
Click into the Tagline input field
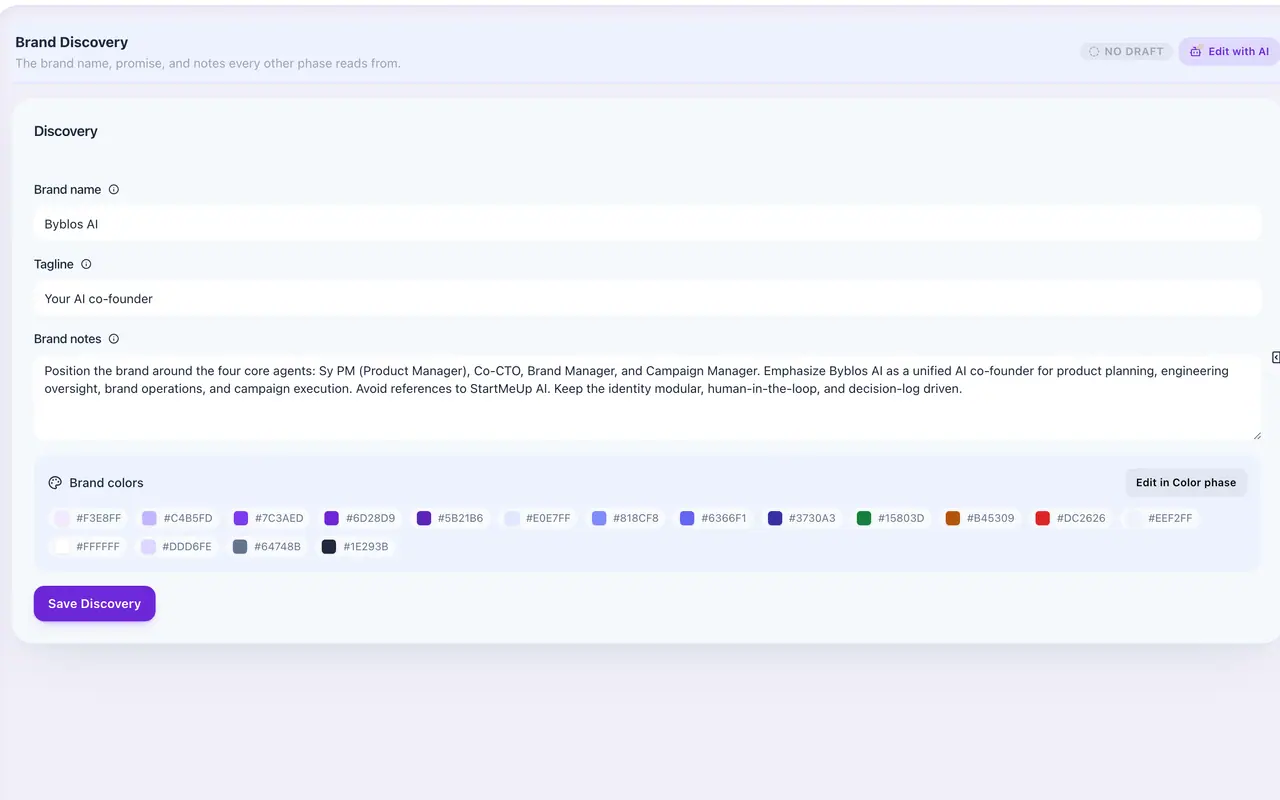(647, 298)
